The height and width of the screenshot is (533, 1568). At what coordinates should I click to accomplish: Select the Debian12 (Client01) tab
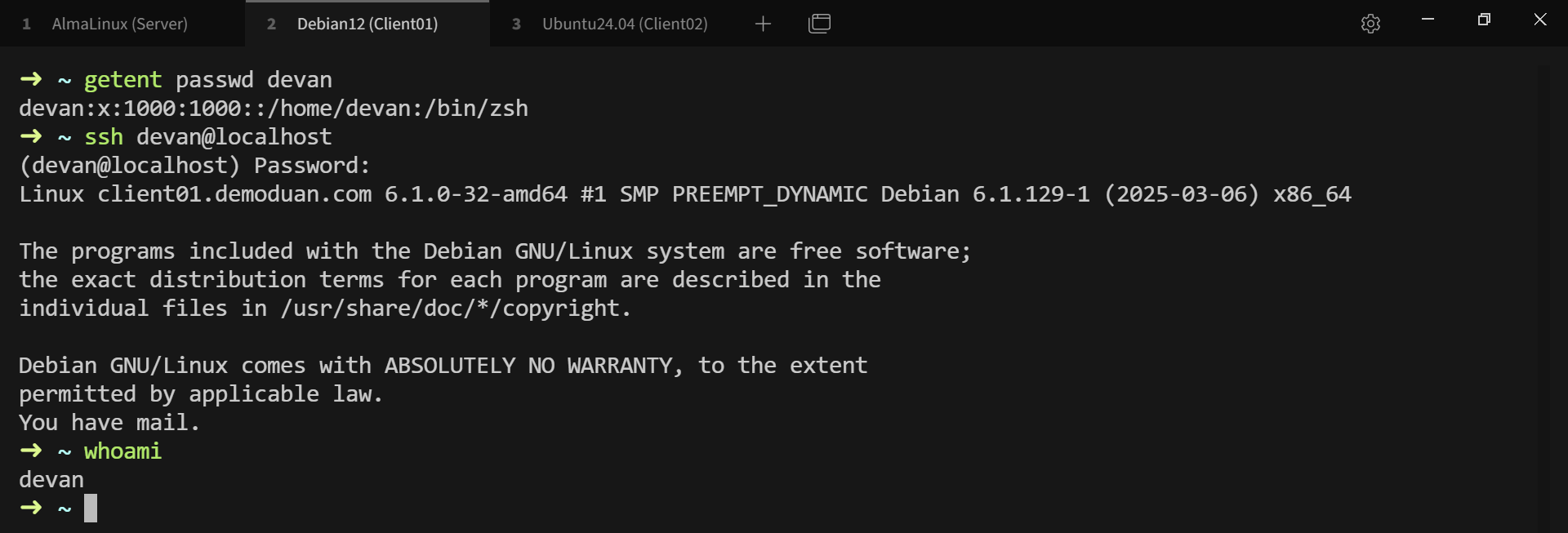[367, 24]
